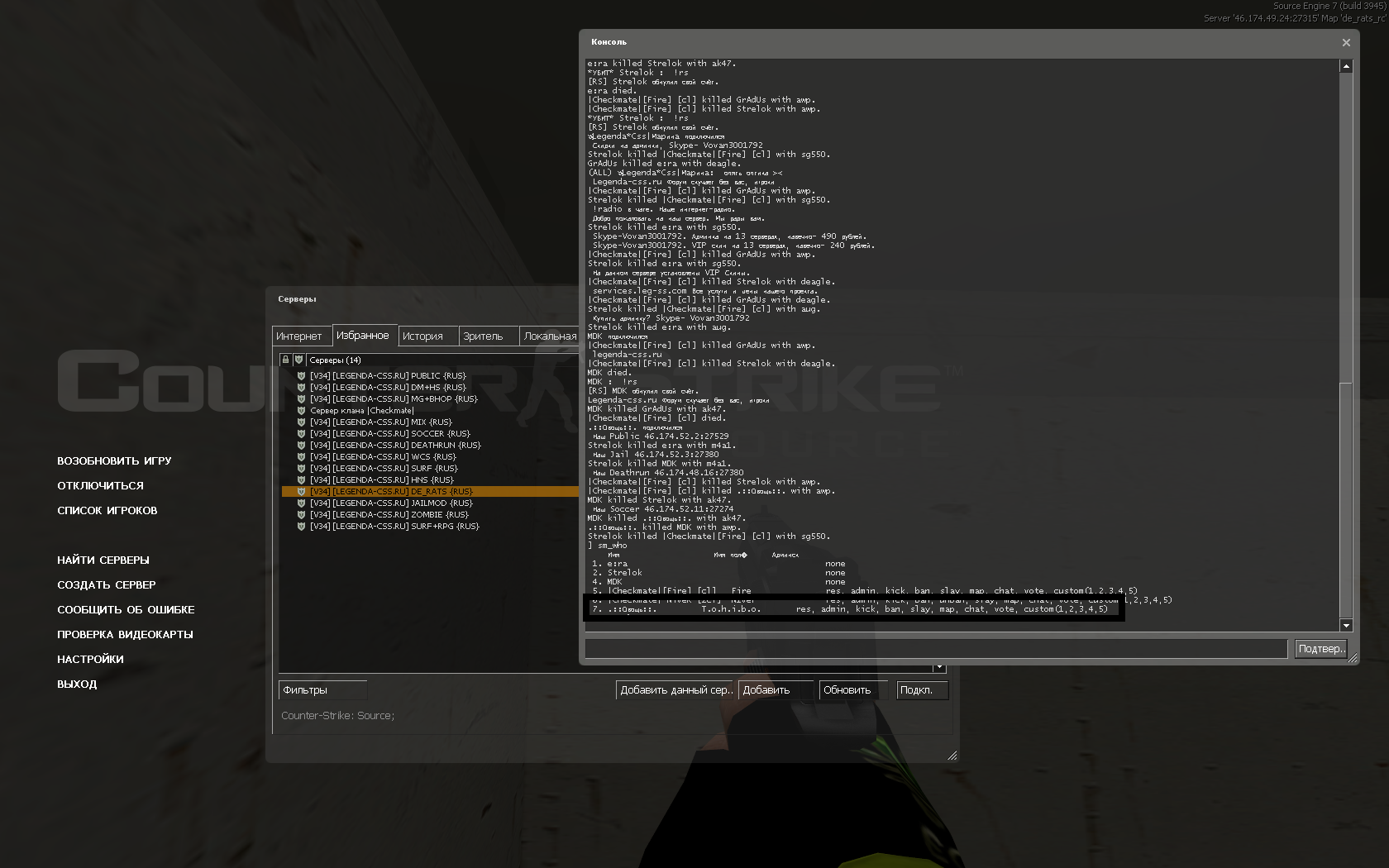Switch to the Избранное tab
The width and height of the screenshot is (1389, 868).
click(x=365, y=335)
